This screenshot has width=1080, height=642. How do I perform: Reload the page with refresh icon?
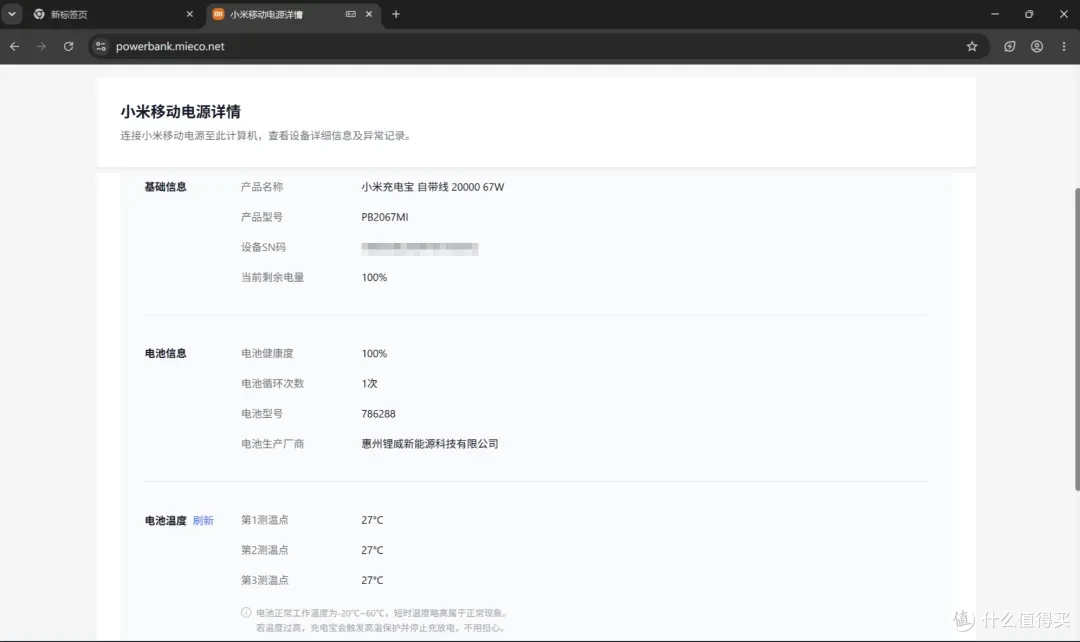(x=68, y=46)
